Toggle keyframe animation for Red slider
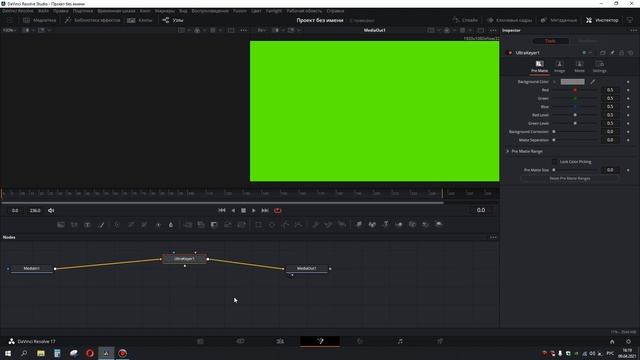Image resolution: width=640 pixels, height=360 pixels. coord(628,90)
